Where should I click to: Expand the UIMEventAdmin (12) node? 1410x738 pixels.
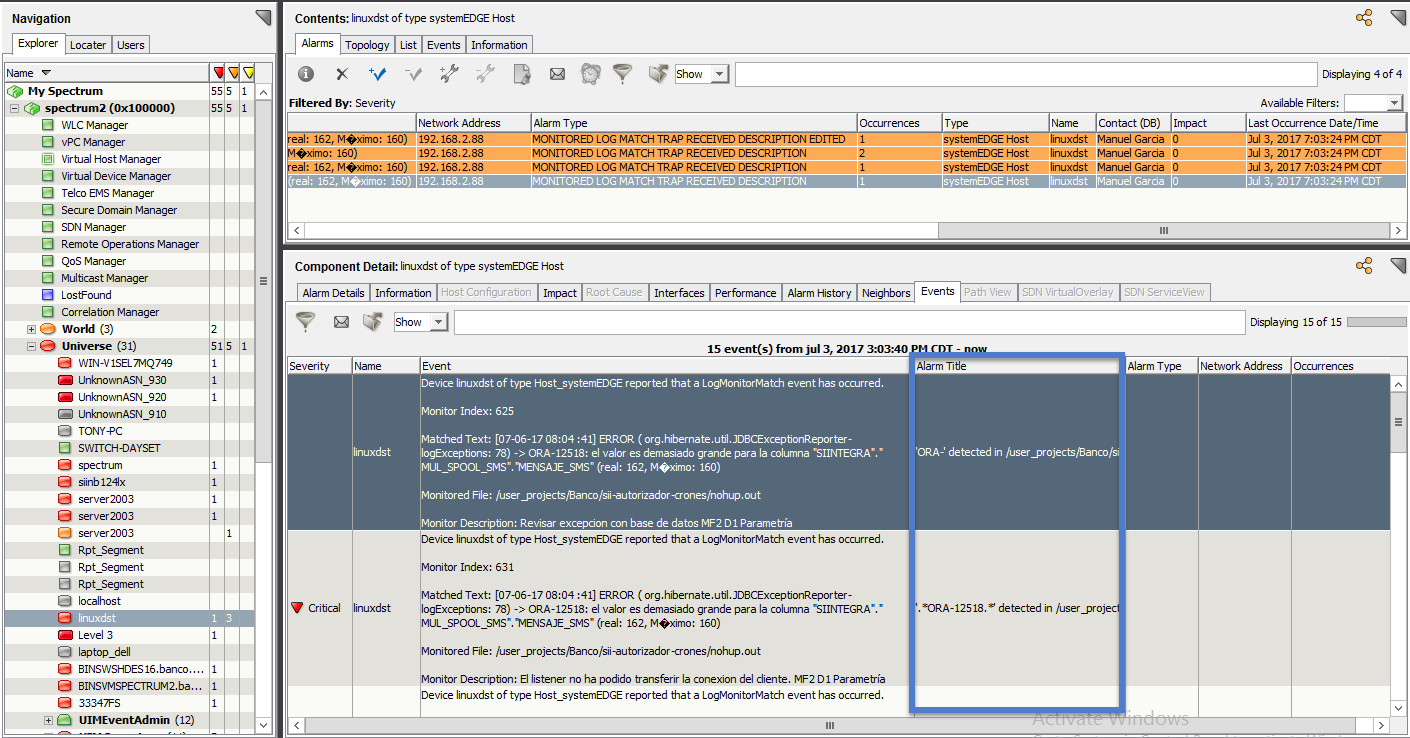48,720
